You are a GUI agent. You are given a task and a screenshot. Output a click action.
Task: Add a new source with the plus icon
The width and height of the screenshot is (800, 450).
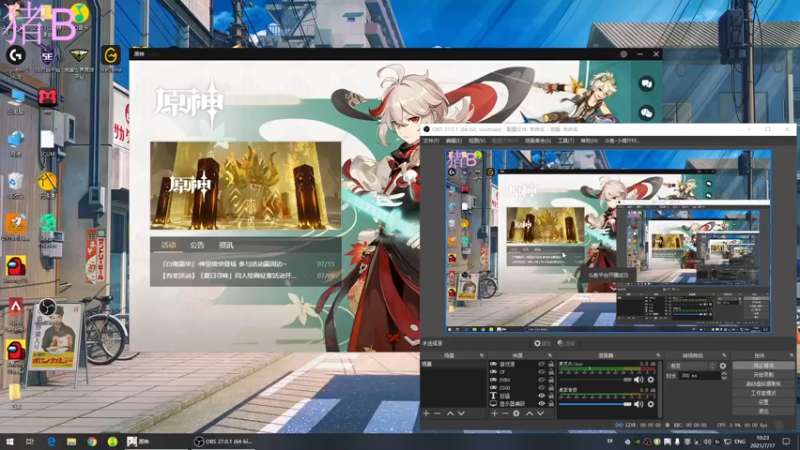click(494, 413)
